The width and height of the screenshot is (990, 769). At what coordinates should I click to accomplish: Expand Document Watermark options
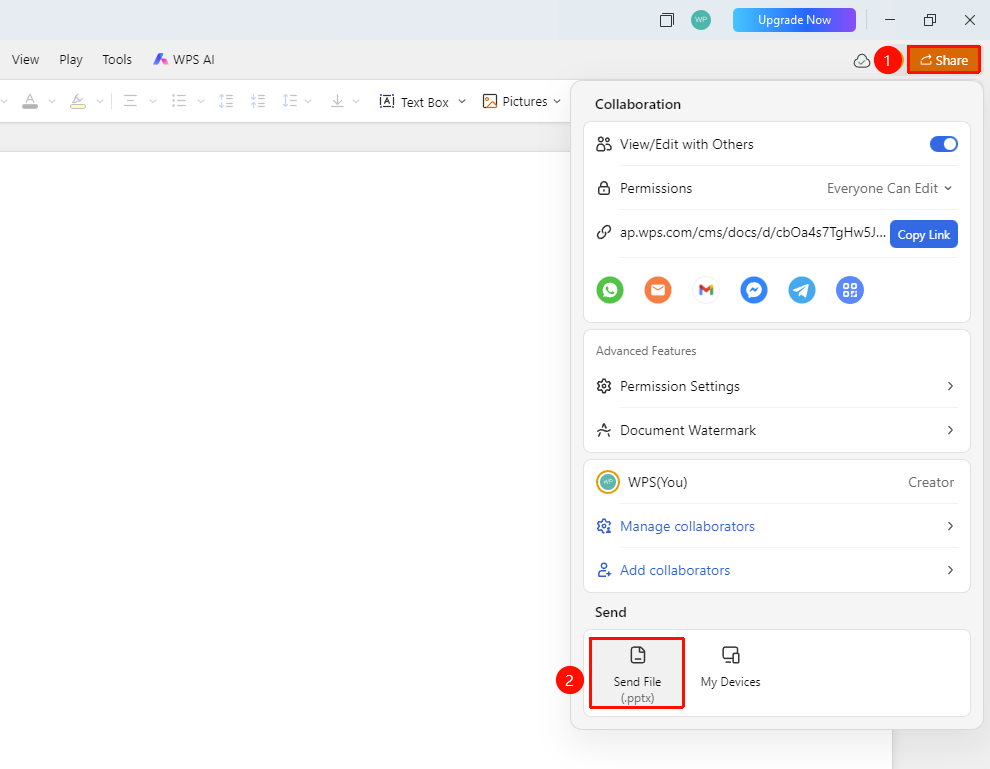point(777,431)
